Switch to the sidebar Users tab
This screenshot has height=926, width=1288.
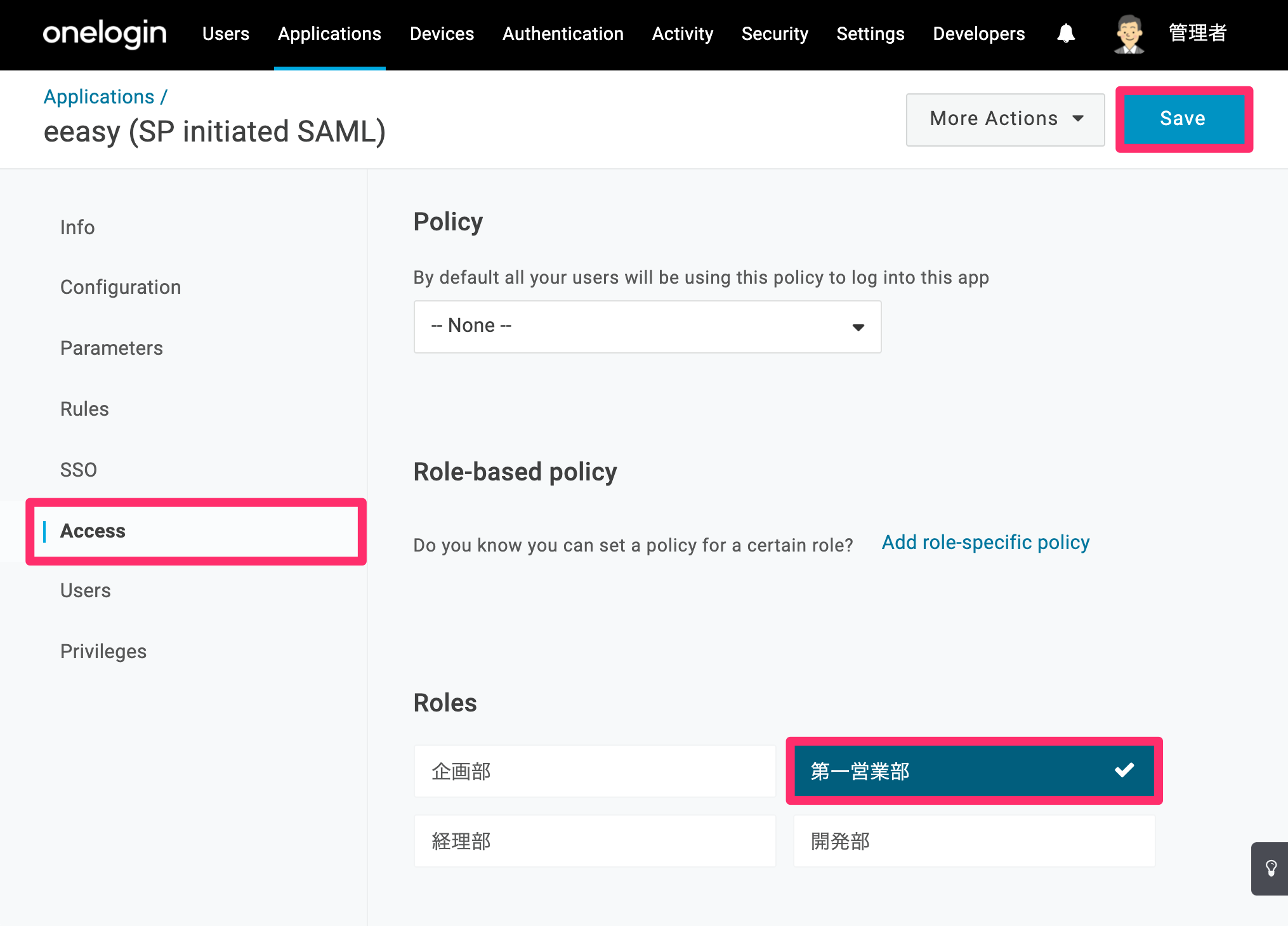coord(86,590)
